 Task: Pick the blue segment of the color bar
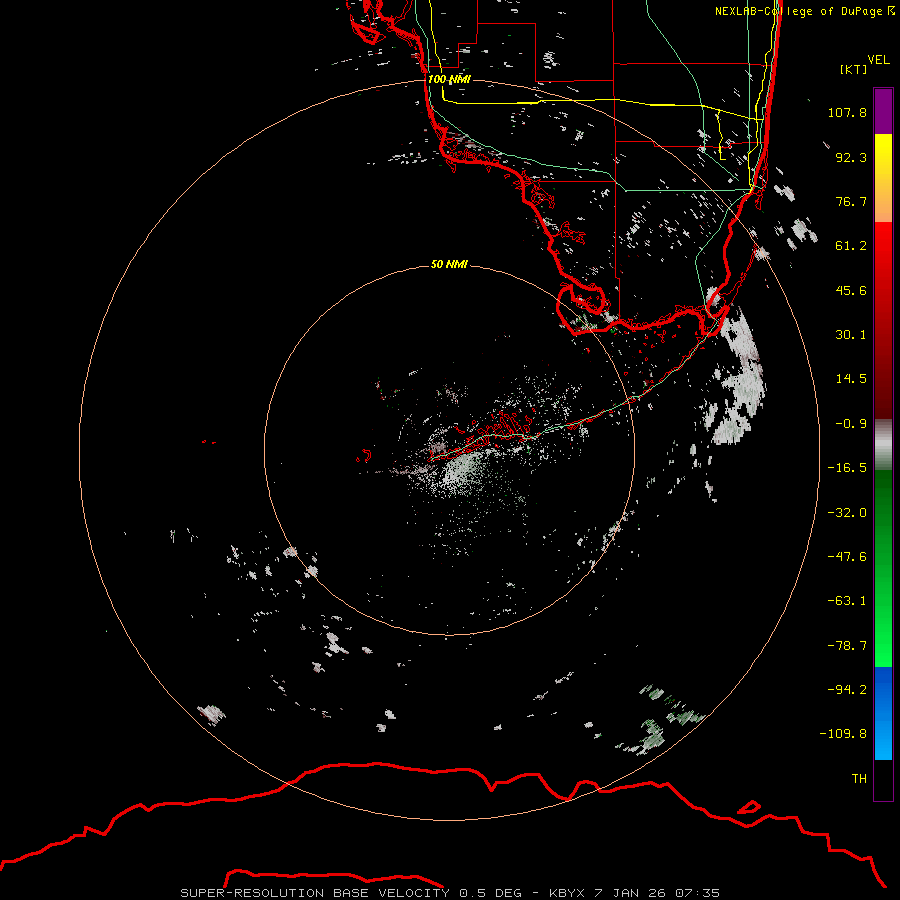click(883, 713)
